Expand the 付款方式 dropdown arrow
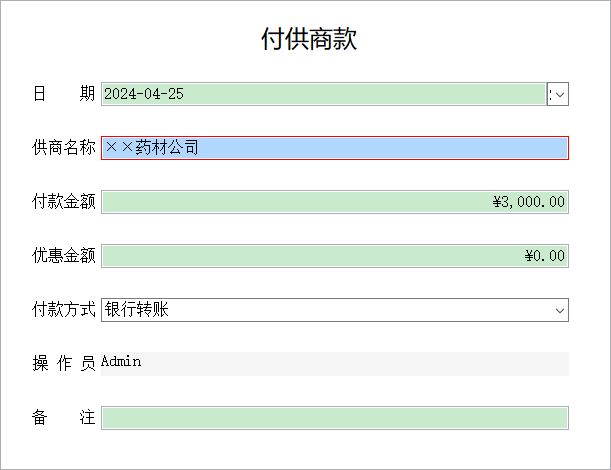This screenshot has height=470, width=611. click(x=559, y=310)
